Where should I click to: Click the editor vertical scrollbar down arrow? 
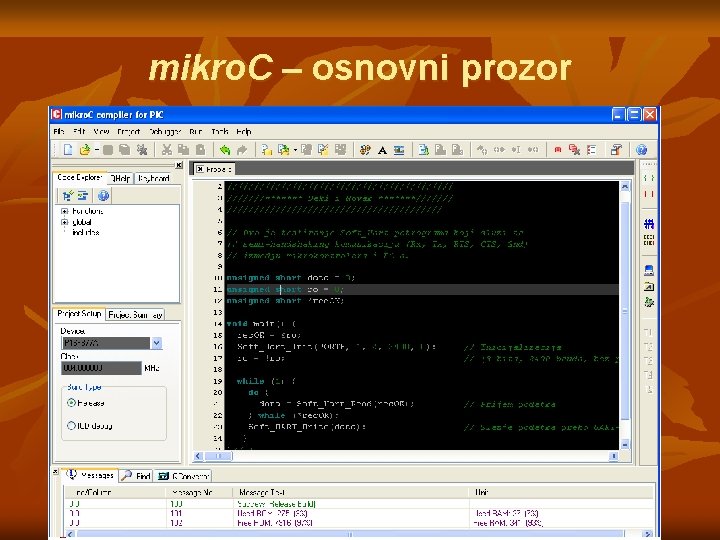pyautogui.click(x=625, y=444)
